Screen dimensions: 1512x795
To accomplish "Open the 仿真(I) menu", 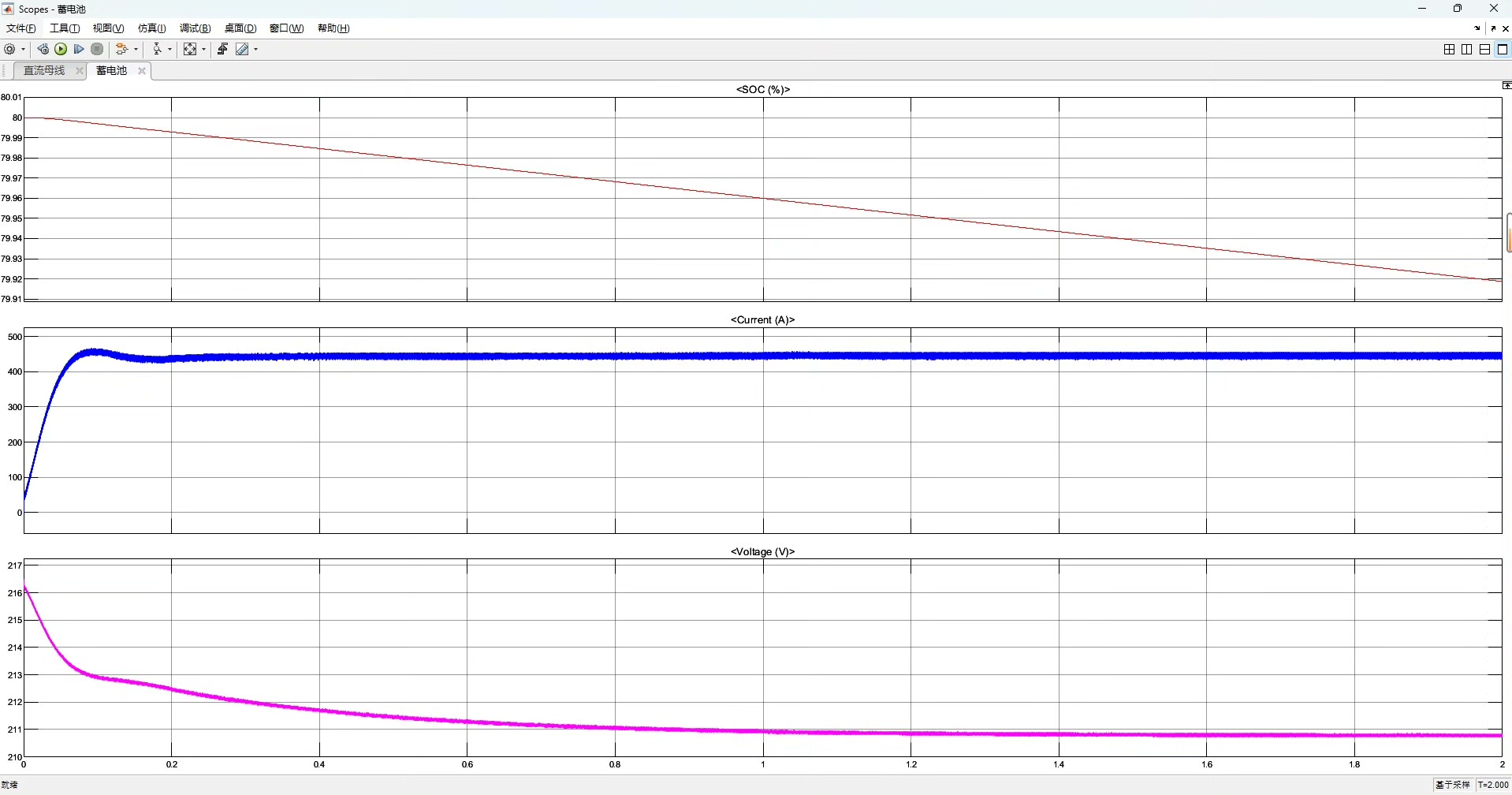I will point(151,28).
